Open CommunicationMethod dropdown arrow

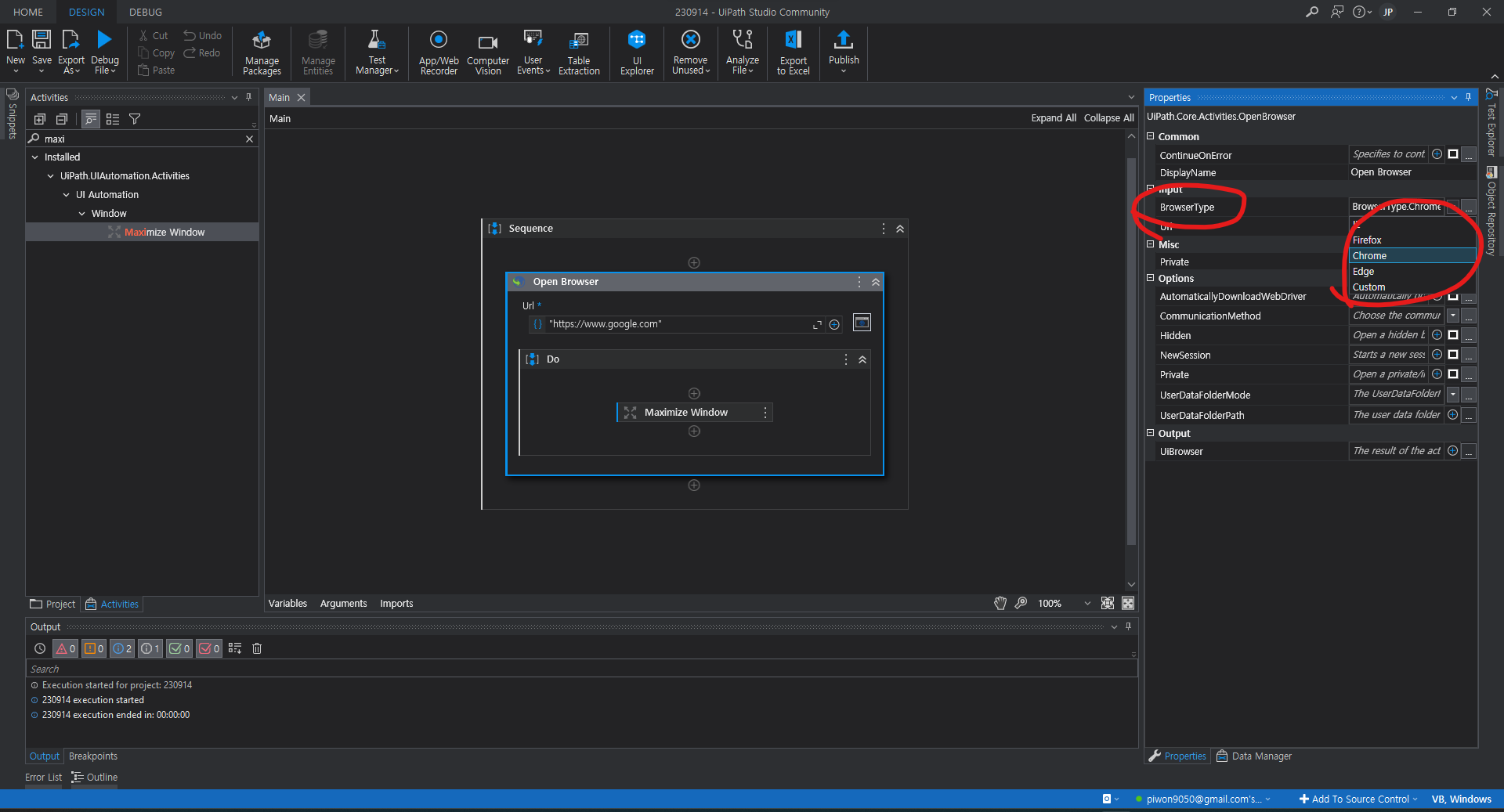pyautogui.click(x=1453, y=316)
